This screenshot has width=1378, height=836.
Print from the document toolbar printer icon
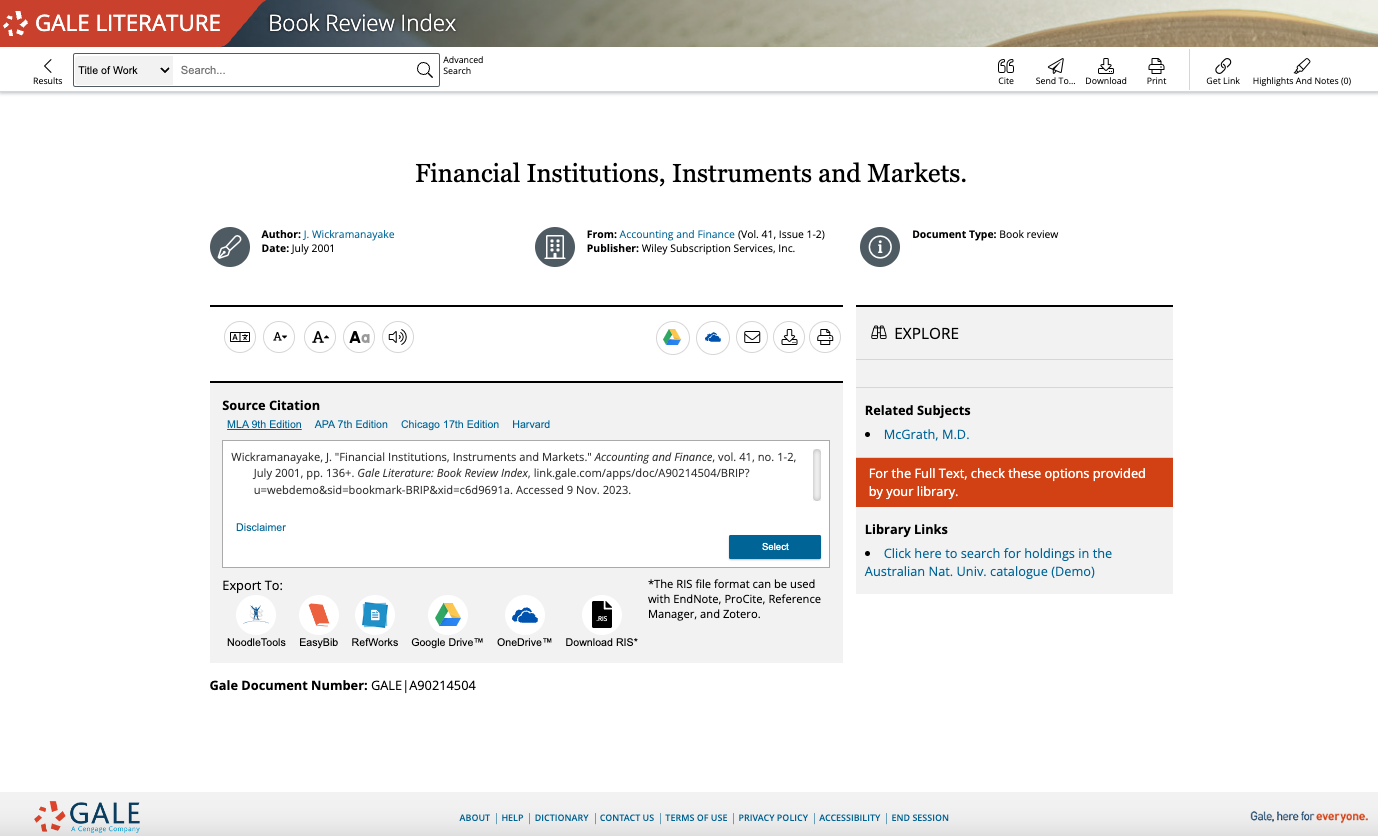coord(825,337)
